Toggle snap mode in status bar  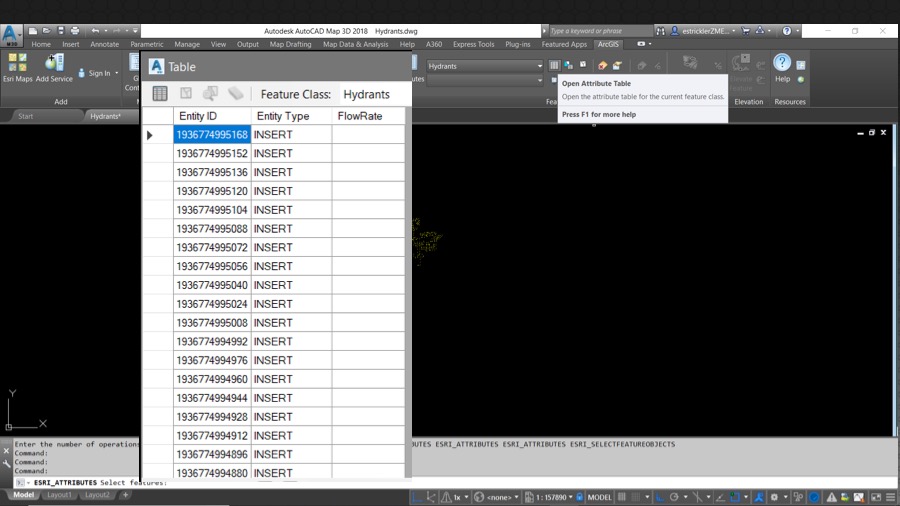(636, 497)
